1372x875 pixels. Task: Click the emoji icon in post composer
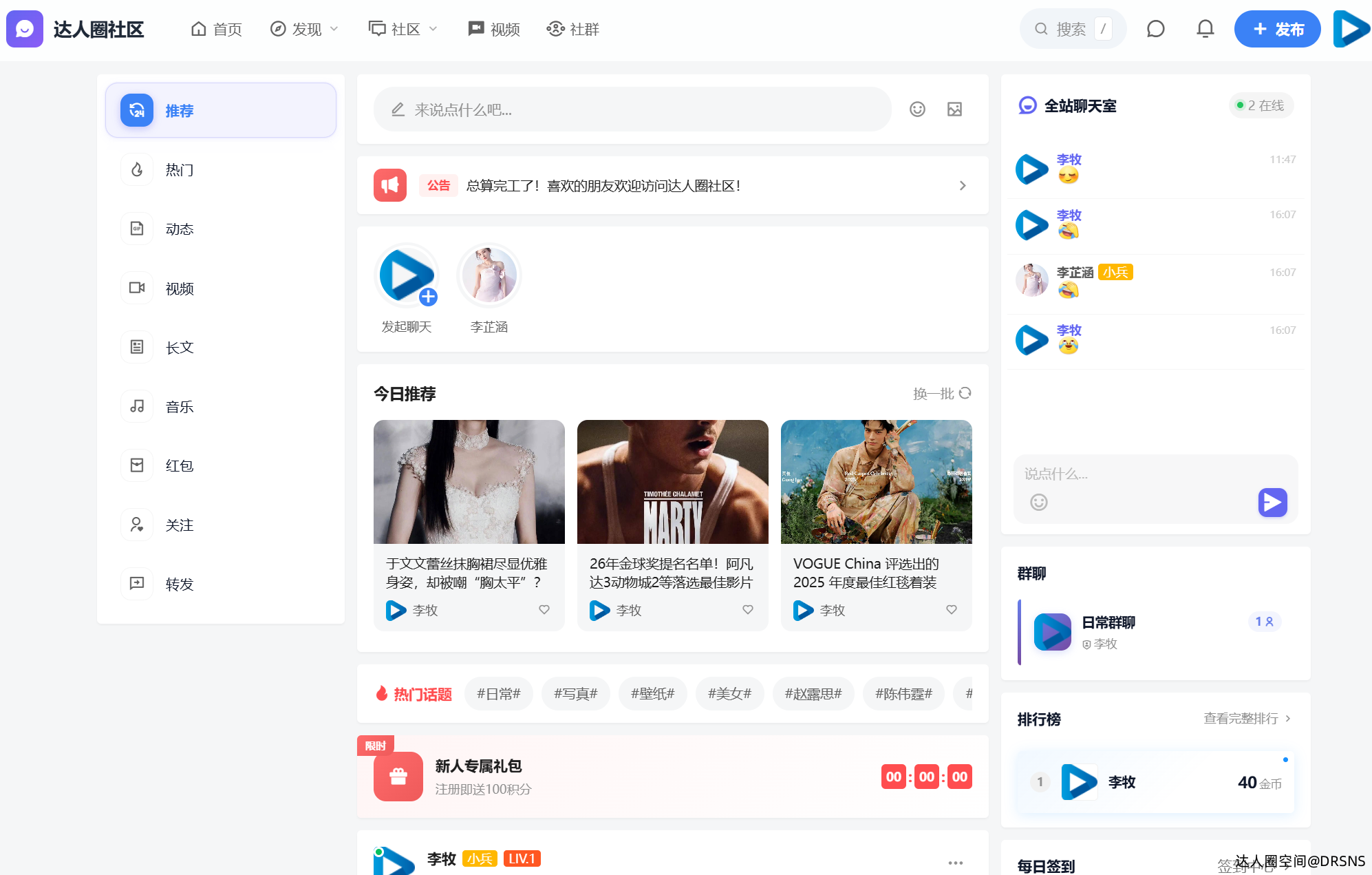click(x=917, y=109)
